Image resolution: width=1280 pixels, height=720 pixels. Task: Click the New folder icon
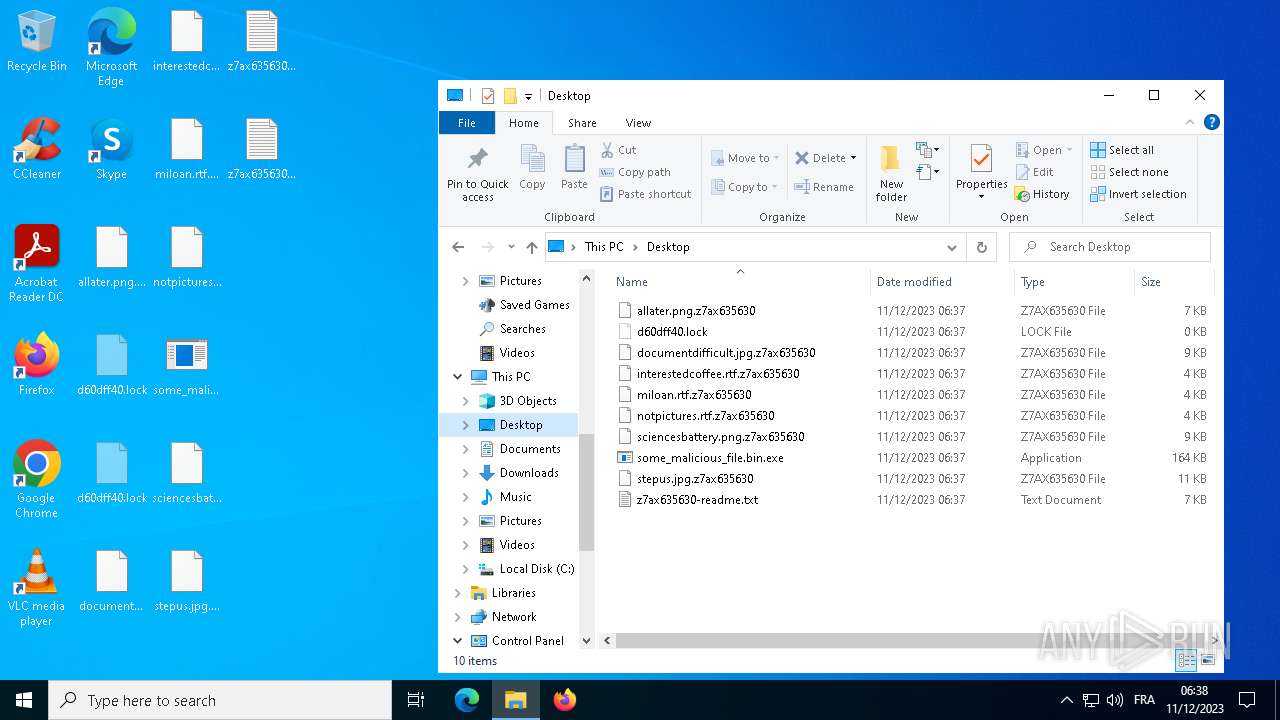(891, 160)
